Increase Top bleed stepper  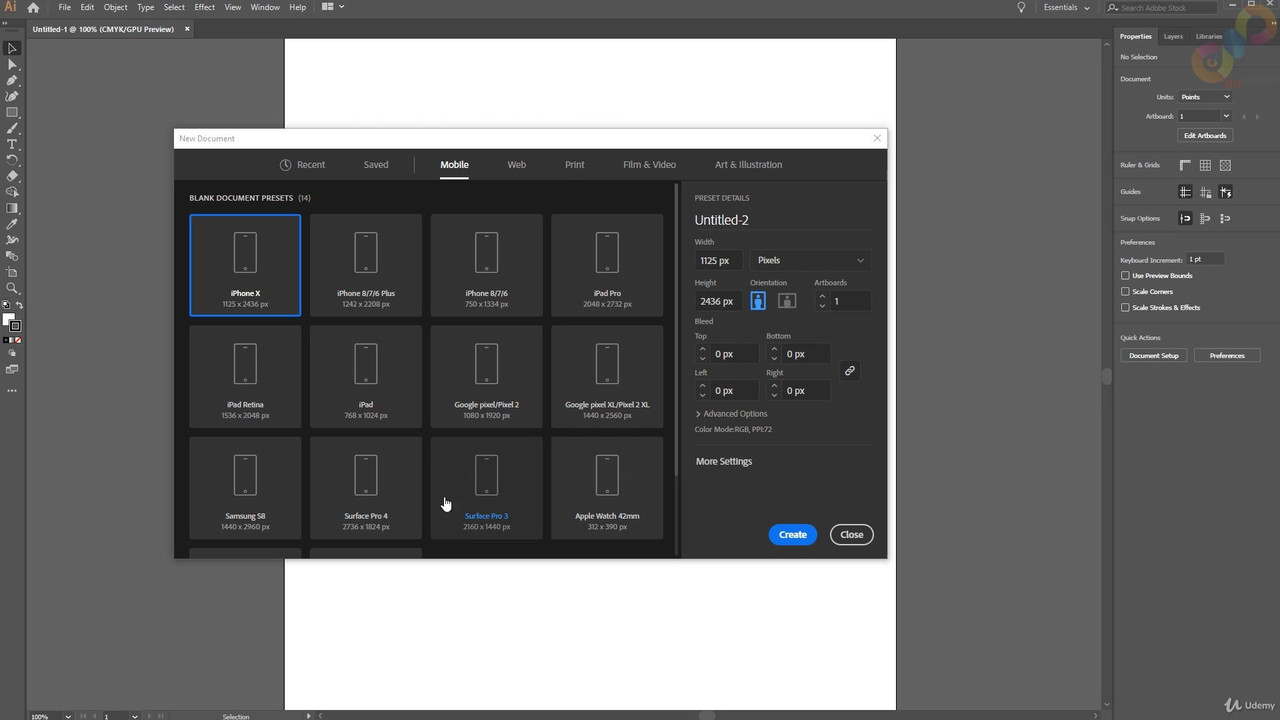pos(702,349)
